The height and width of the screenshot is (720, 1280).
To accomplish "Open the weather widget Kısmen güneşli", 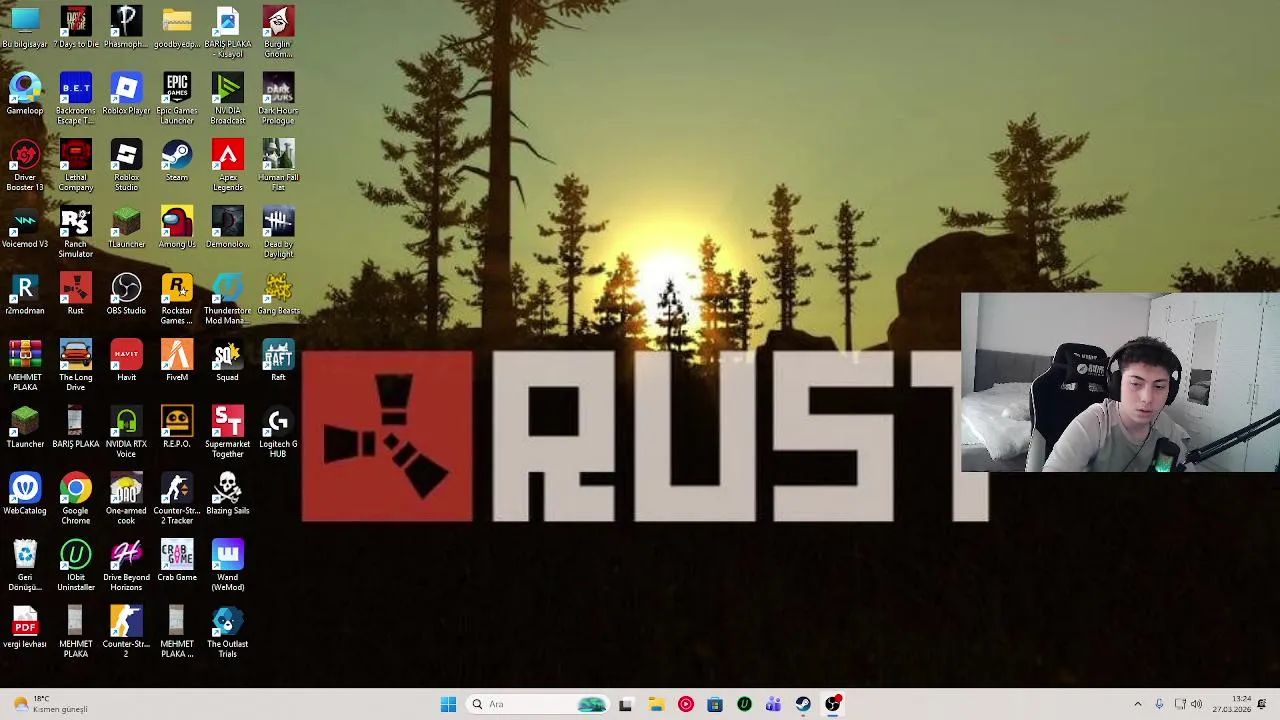I will pos(50,704).
